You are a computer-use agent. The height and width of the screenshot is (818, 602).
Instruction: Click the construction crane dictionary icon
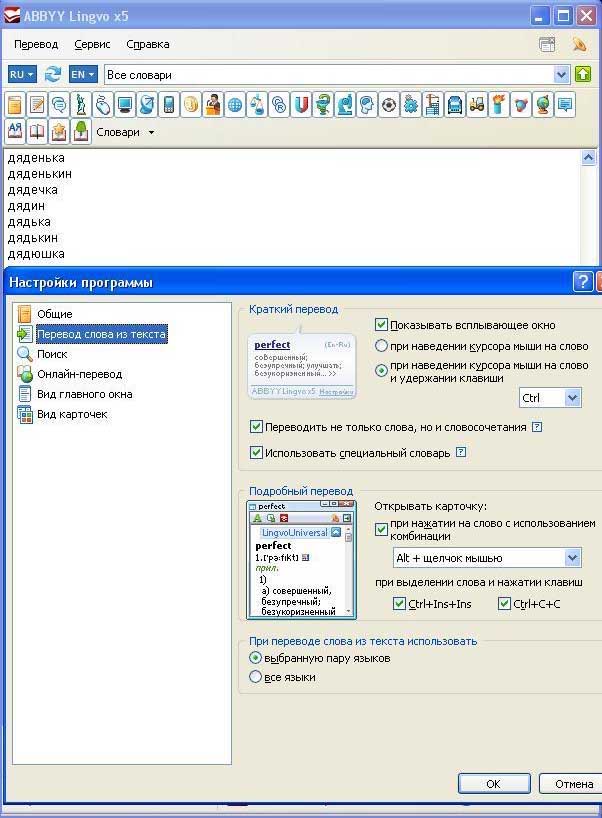click(x=433, y=105)
